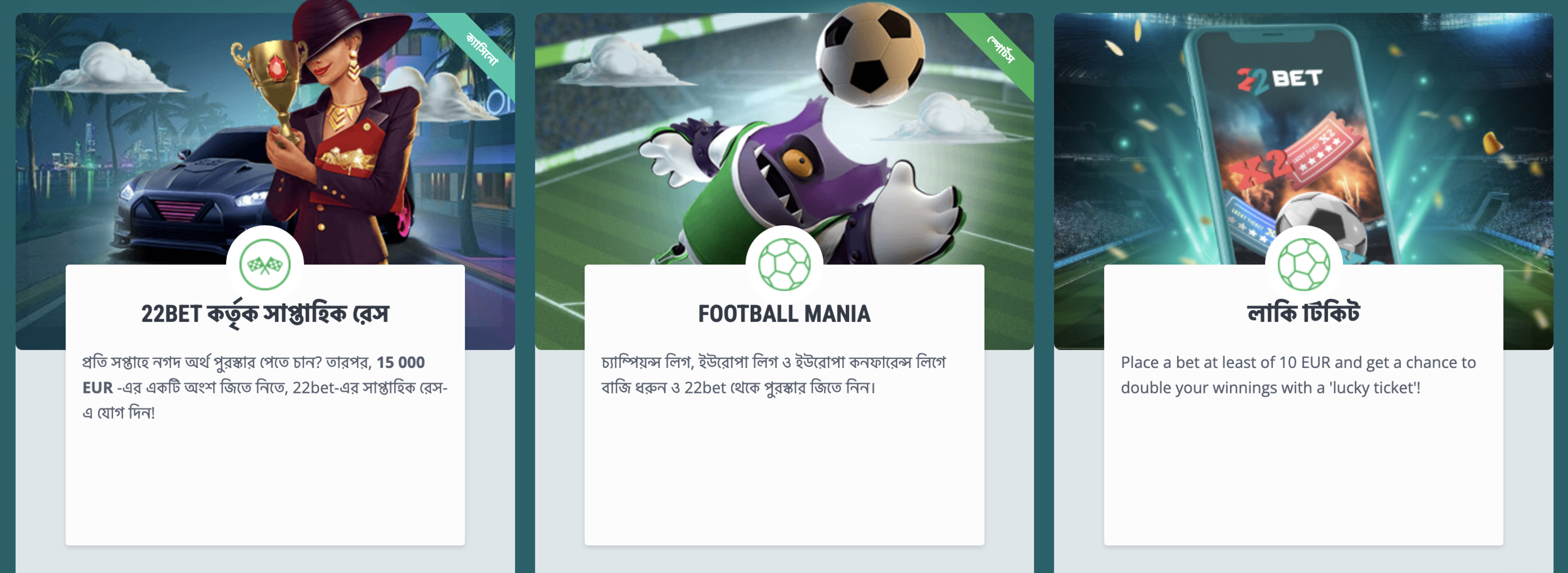Click the Champions League description text
The width and height of the screenshot is (1568, 573).
774,374
